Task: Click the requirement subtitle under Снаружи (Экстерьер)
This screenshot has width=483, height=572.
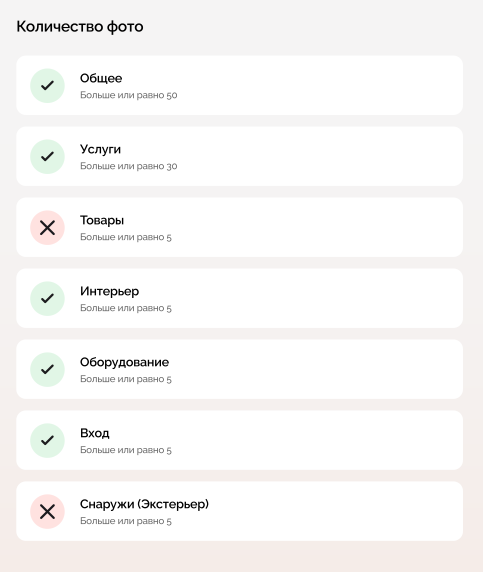Action: click(x=126, y=521)
